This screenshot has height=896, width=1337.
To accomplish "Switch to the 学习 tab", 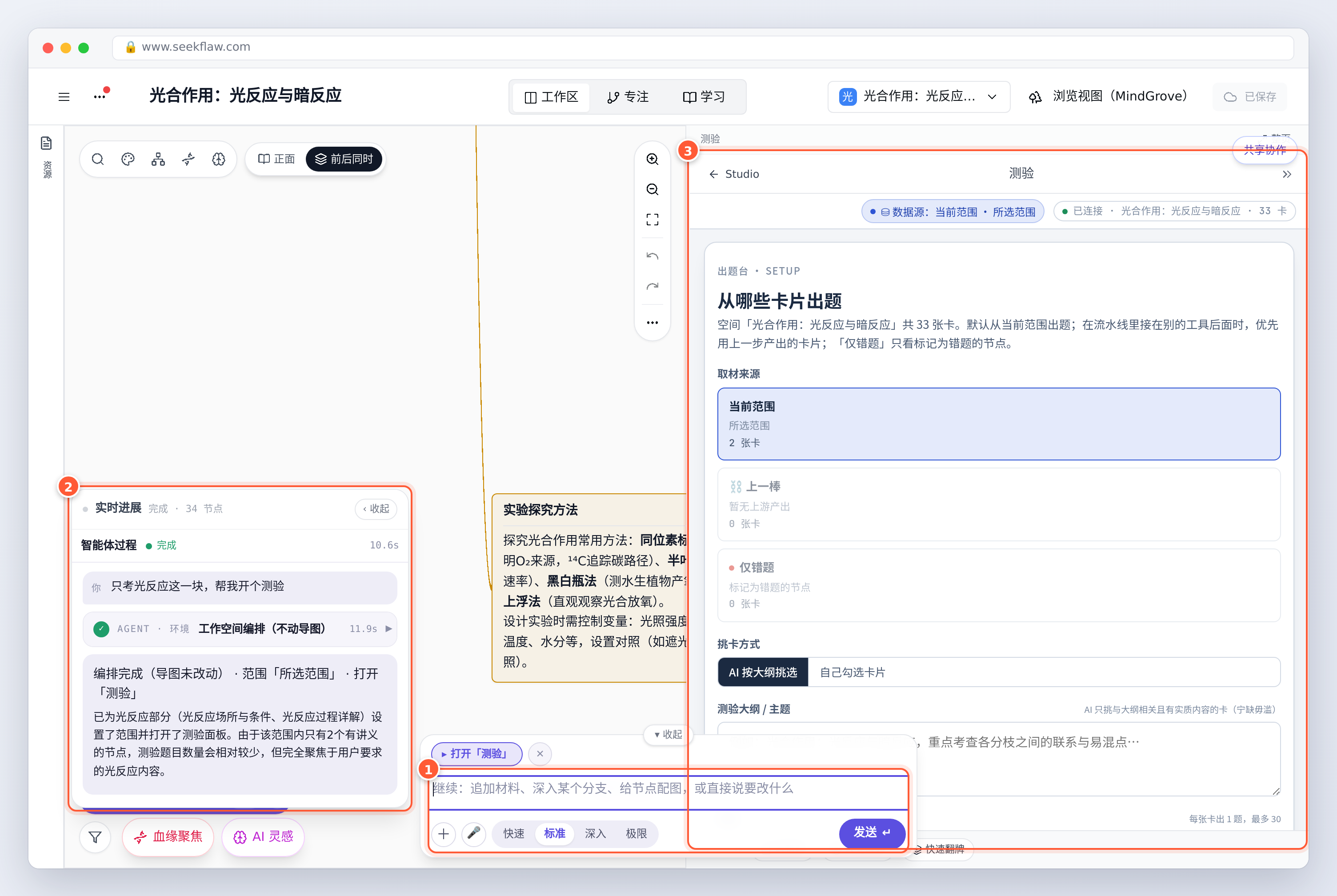I will (x=703, y=97).
